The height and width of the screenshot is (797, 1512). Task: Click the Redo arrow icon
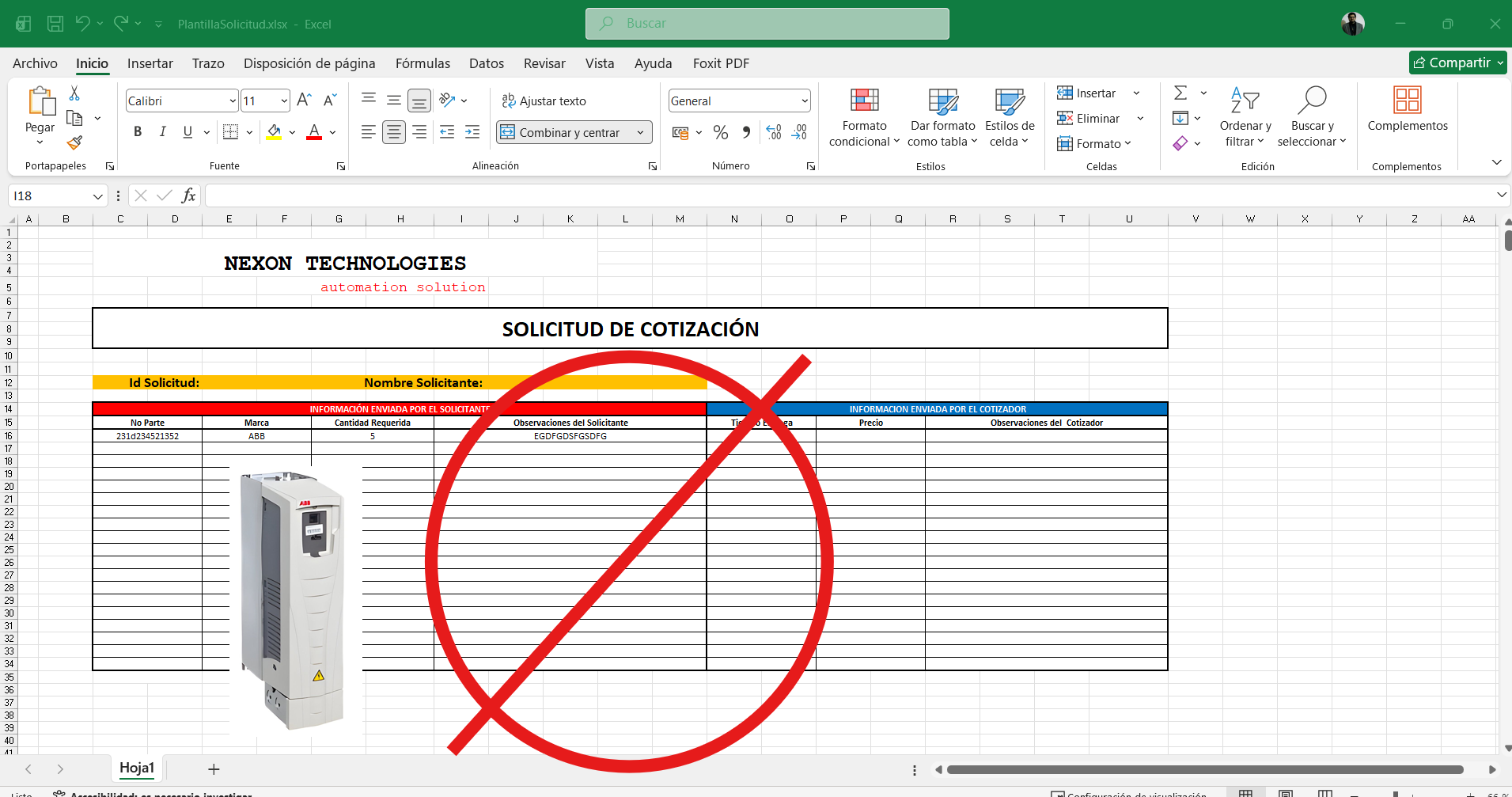pyautogui.click(x=120, y=24)
